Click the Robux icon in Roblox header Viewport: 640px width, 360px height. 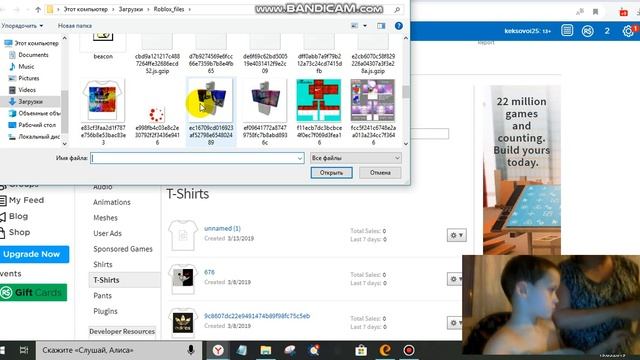coord(587,31)
